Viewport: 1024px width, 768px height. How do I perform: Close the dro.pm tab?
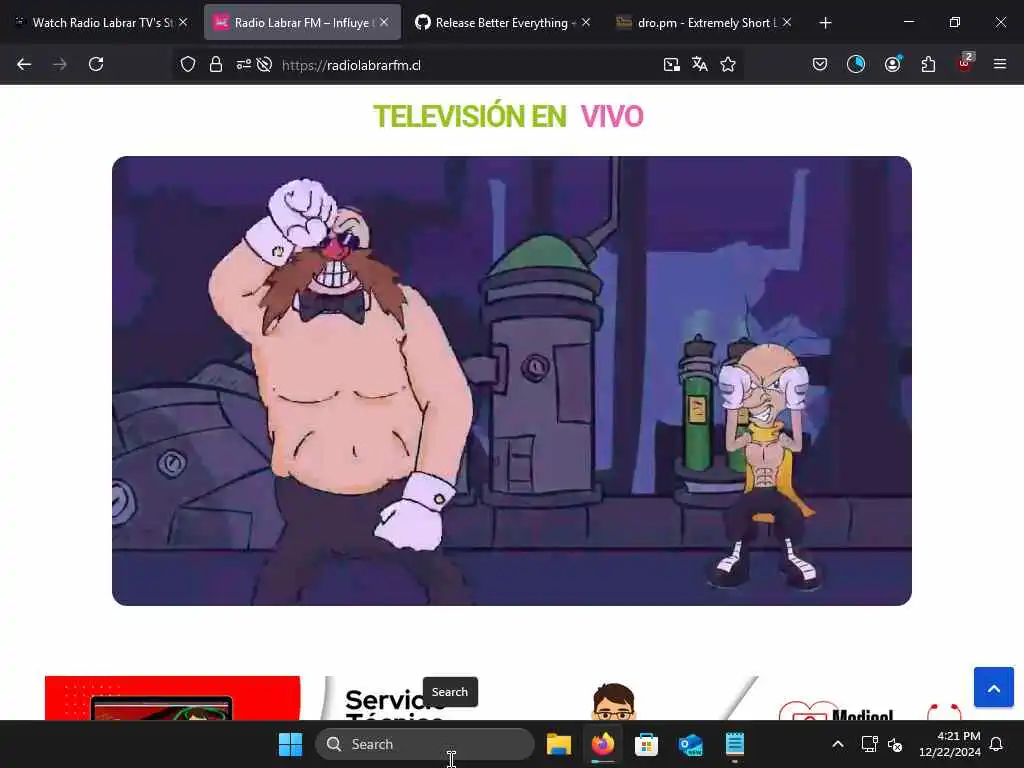coord(787,23)
